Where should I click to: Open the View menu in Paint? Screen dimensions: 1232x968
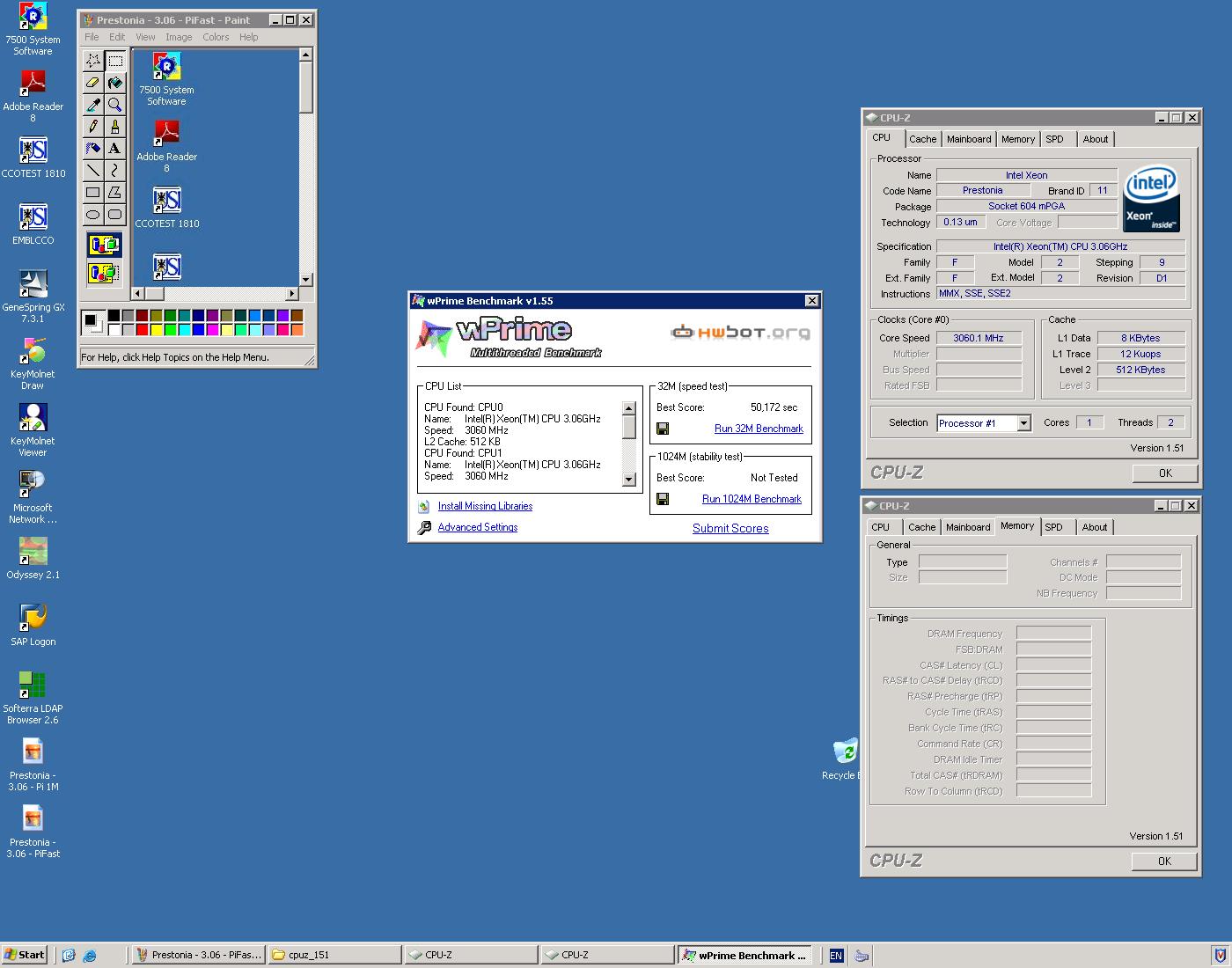pyautogui.click(x=145, y=37)
